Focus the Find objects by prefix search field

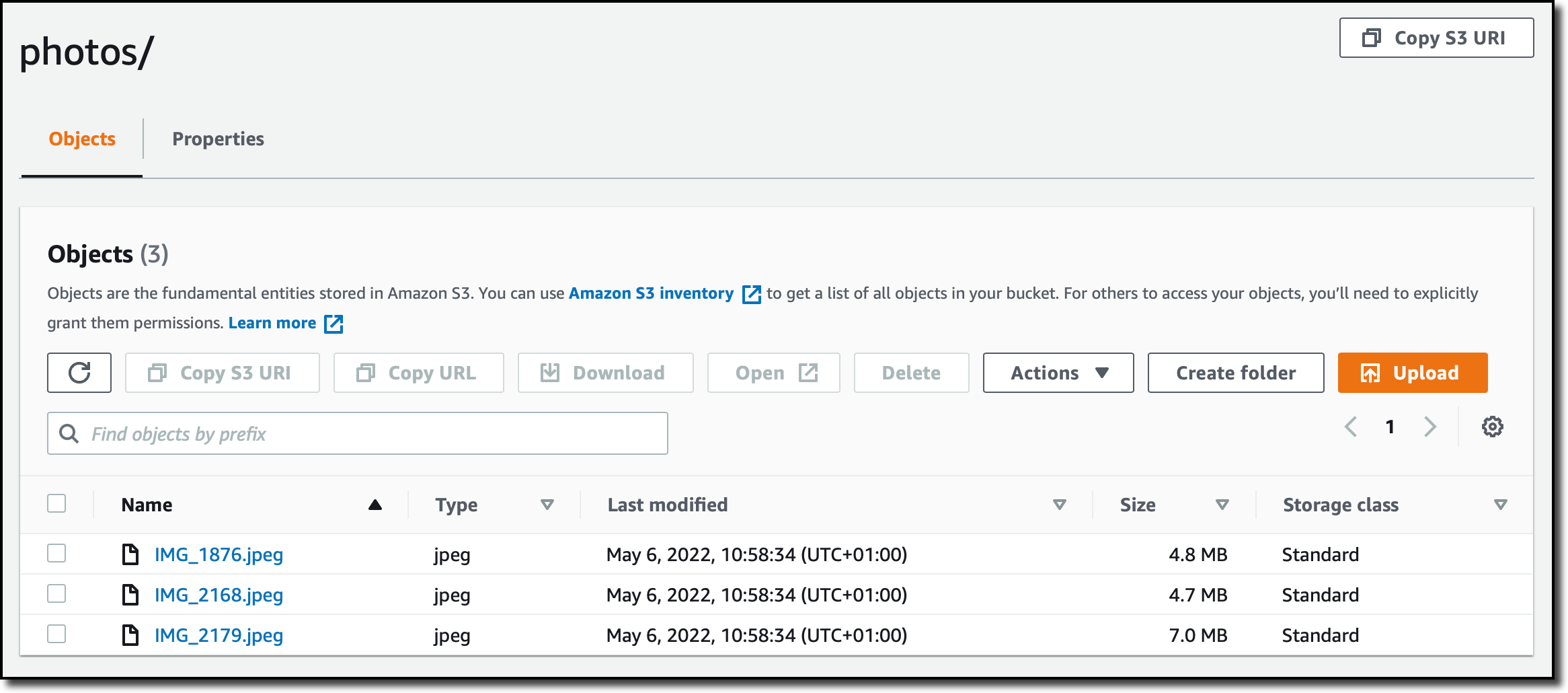pos(358,434)
